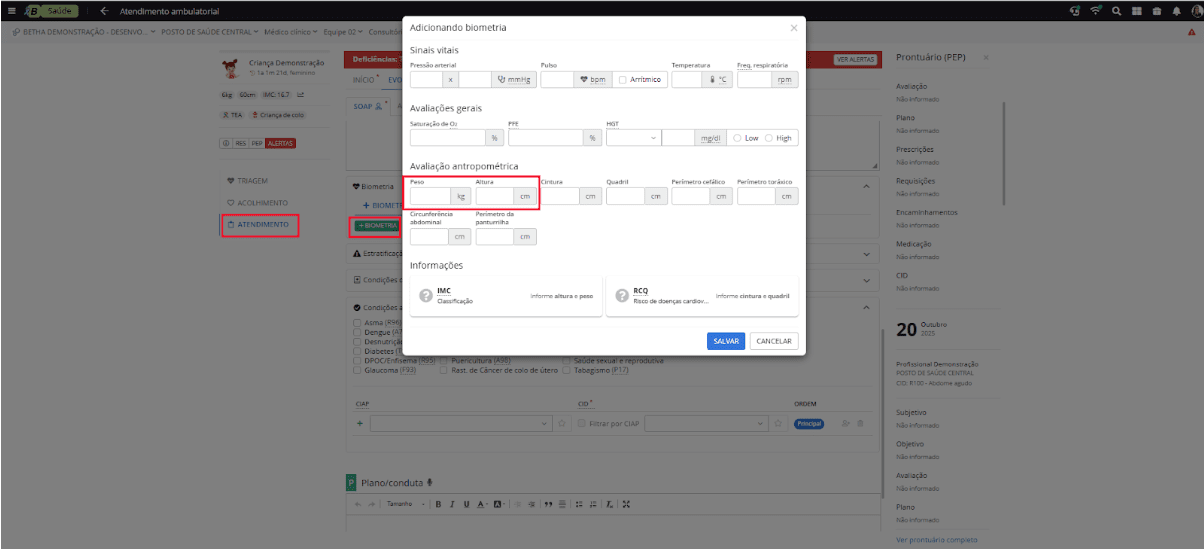
Task: Click the red warning triangle icon
Action: pyautogui.click(x=1191, y=32)
